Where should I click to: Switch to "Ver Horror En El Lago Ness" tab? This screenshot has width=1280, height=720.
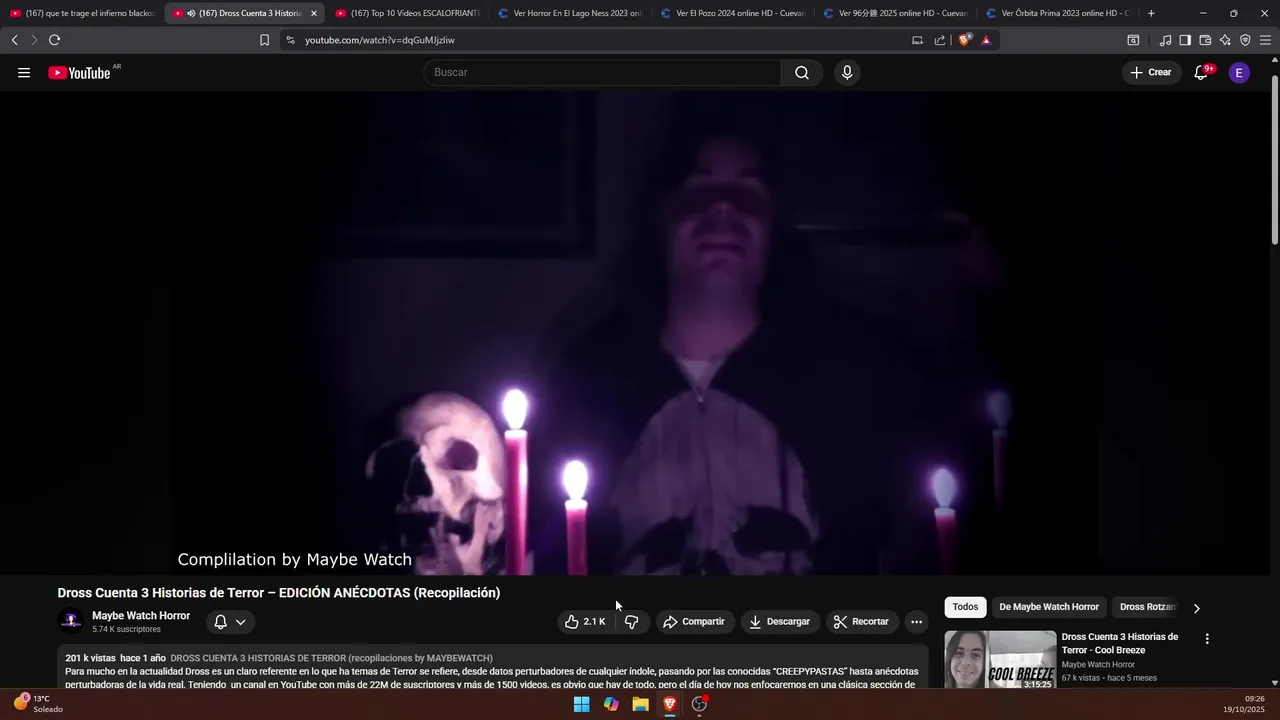pos(570,13)
